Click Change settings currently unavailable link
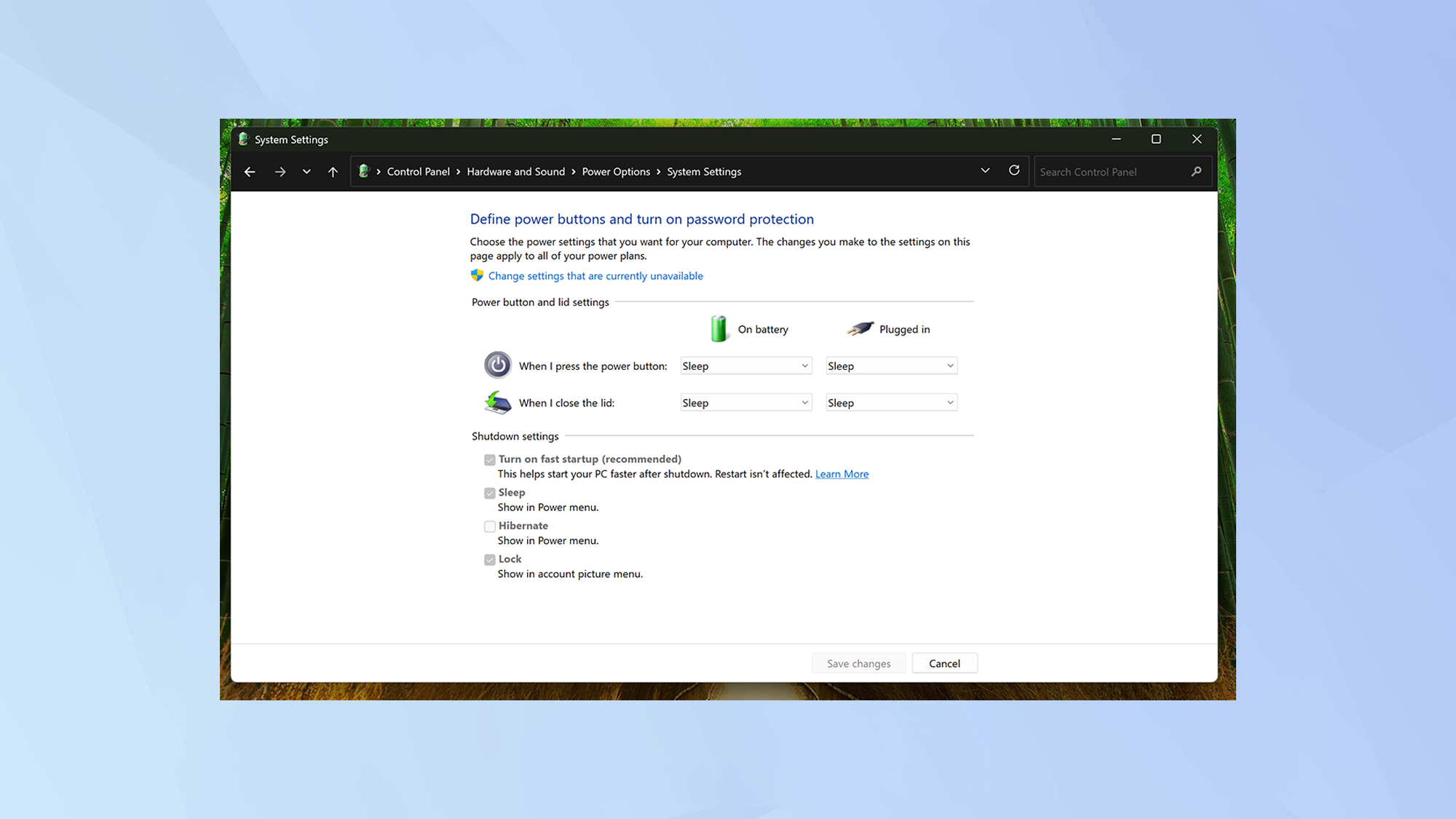The height and width of the screenshot is (819, 1456). 596,276
